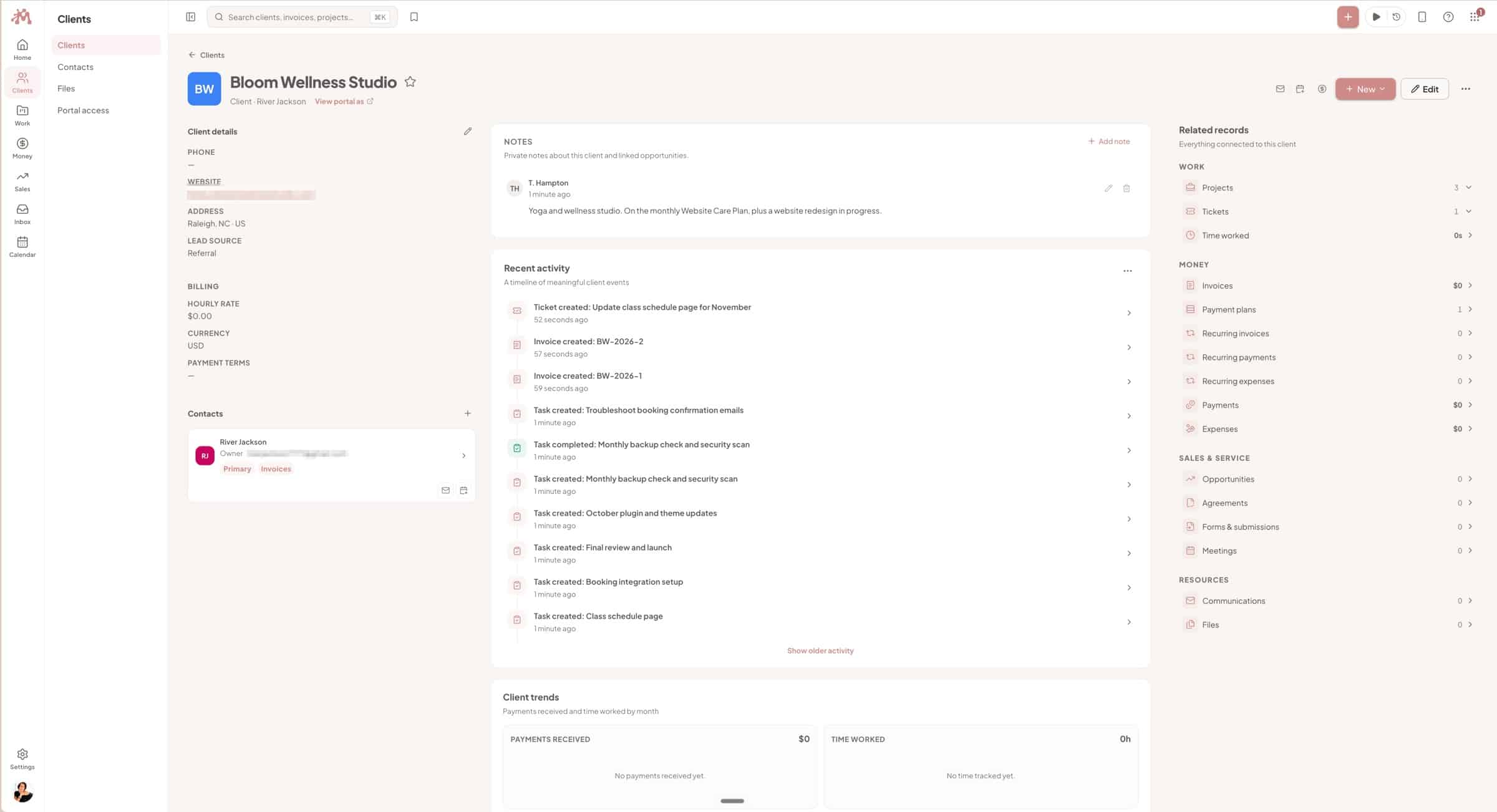Open the Inbox icon
This screenshot has width=1497, height=812.
click(22, 214)
